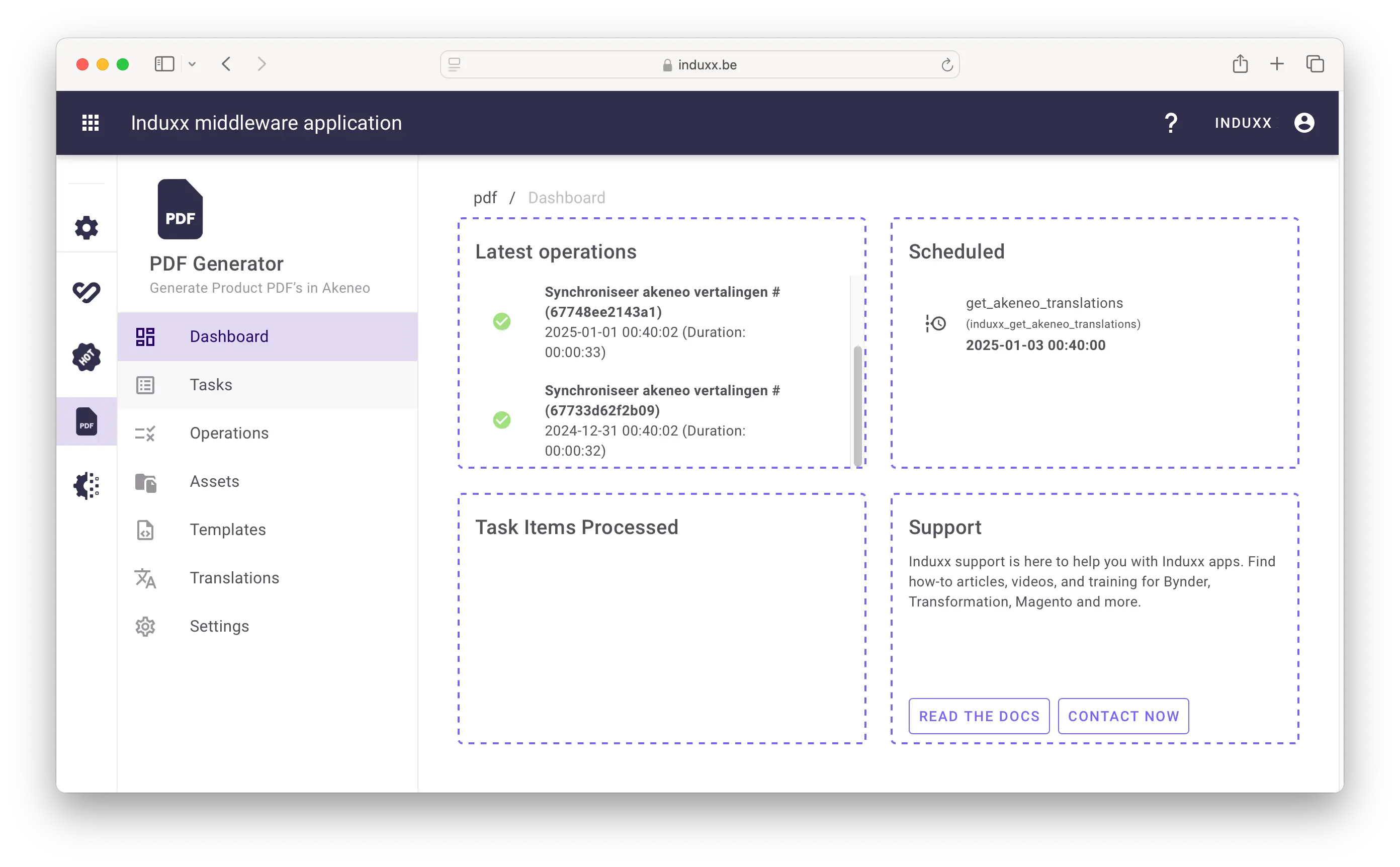Click the double-check logo rail icon
Screen dimensions: 1400x867
point(86,292)
